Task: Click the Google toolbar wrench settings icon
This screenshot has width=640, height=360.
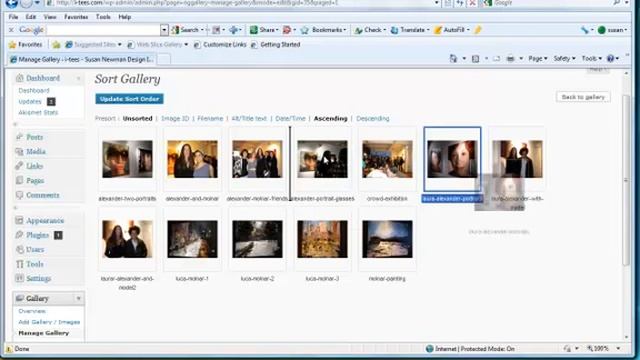Action: coord(584,30)
